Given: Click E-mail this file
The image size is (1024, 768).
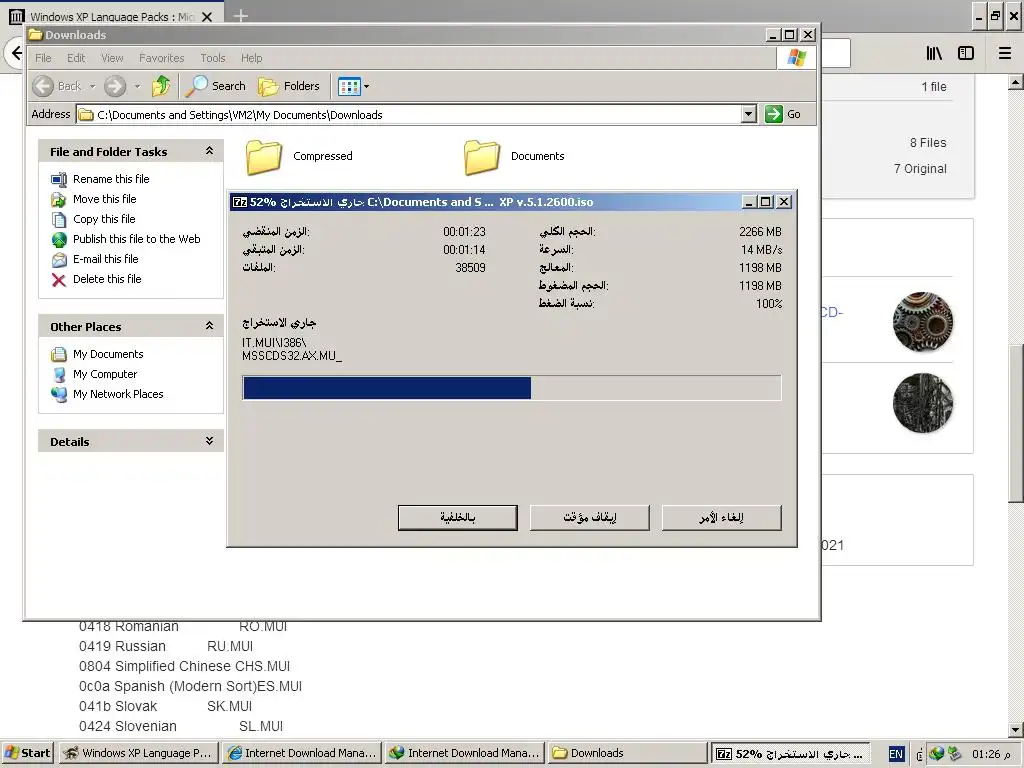Looking at the screenshot, I should 106,259.
